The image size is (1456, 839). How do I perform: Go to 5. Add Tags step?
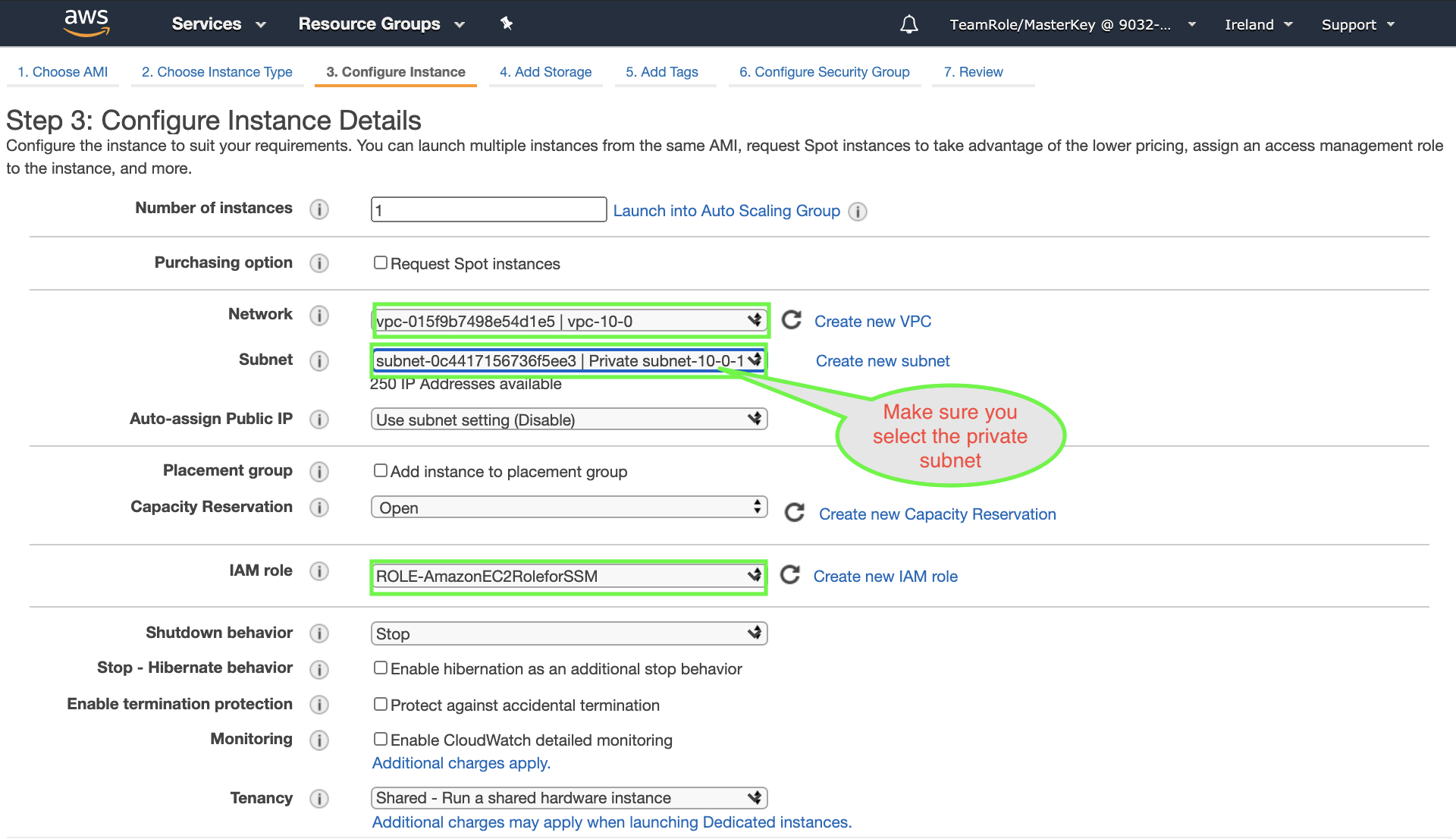click(x=662, y=72)
